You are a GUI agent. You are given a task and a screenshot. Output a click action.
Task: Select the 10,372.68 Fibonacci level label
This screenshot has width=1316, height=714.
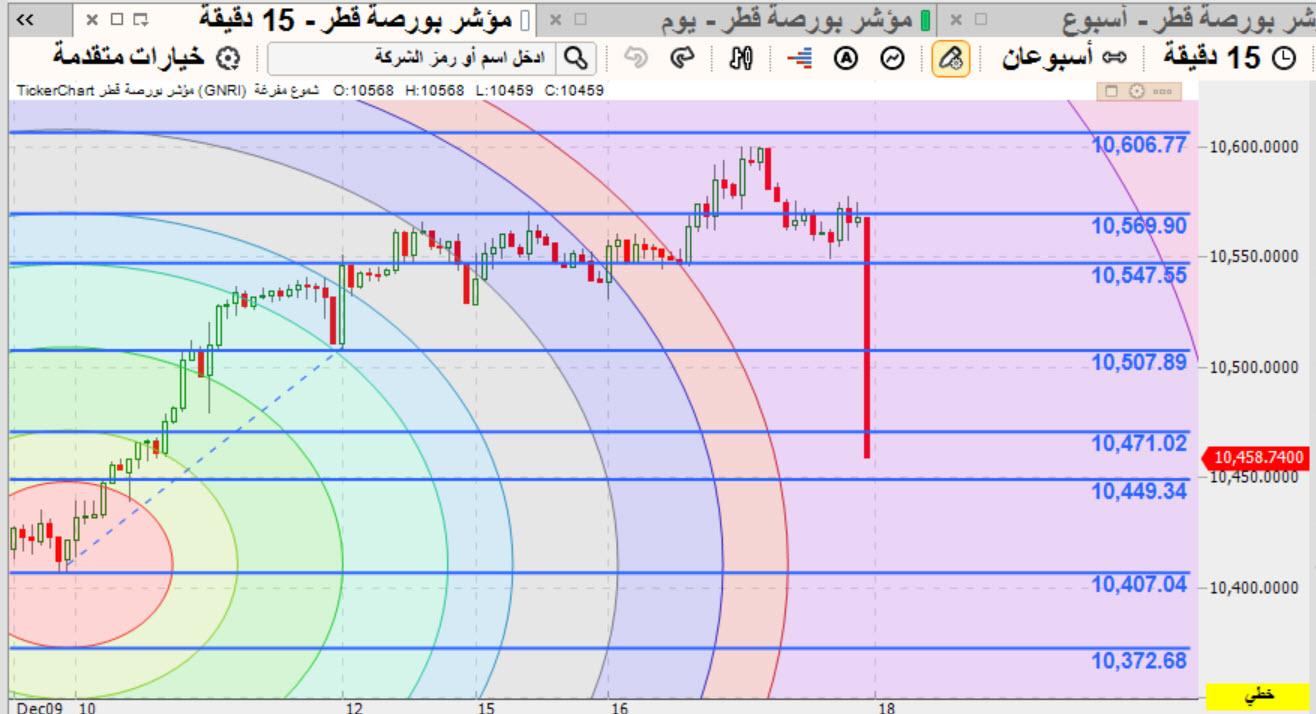point(1139,661)
